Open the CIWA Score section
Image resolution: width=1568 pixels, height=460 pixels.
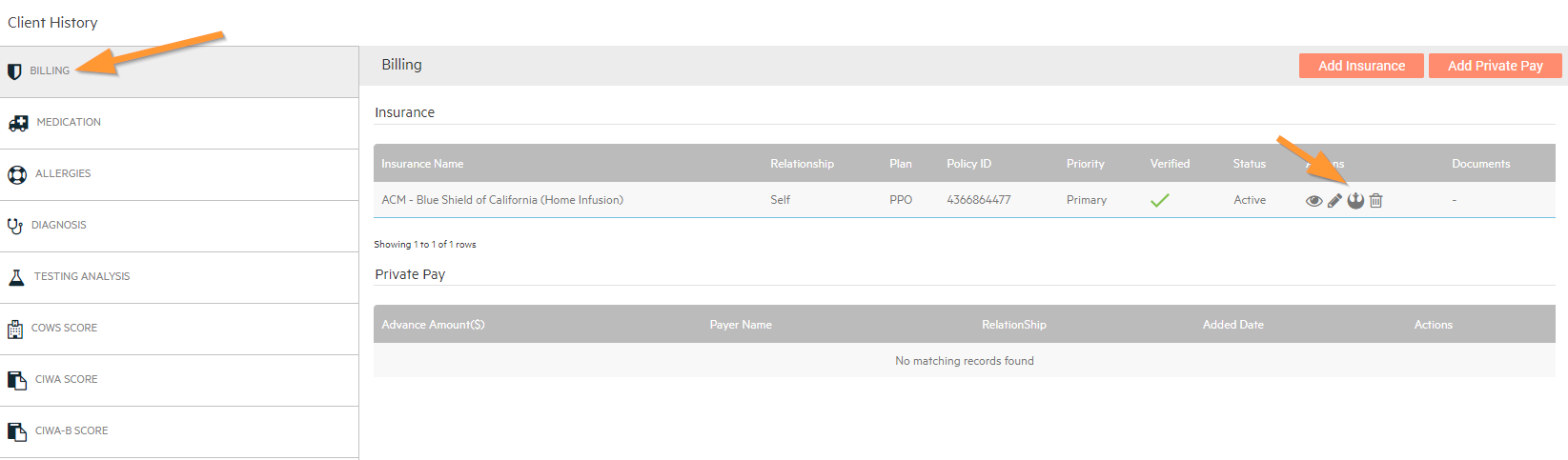[x=66, y=379]
